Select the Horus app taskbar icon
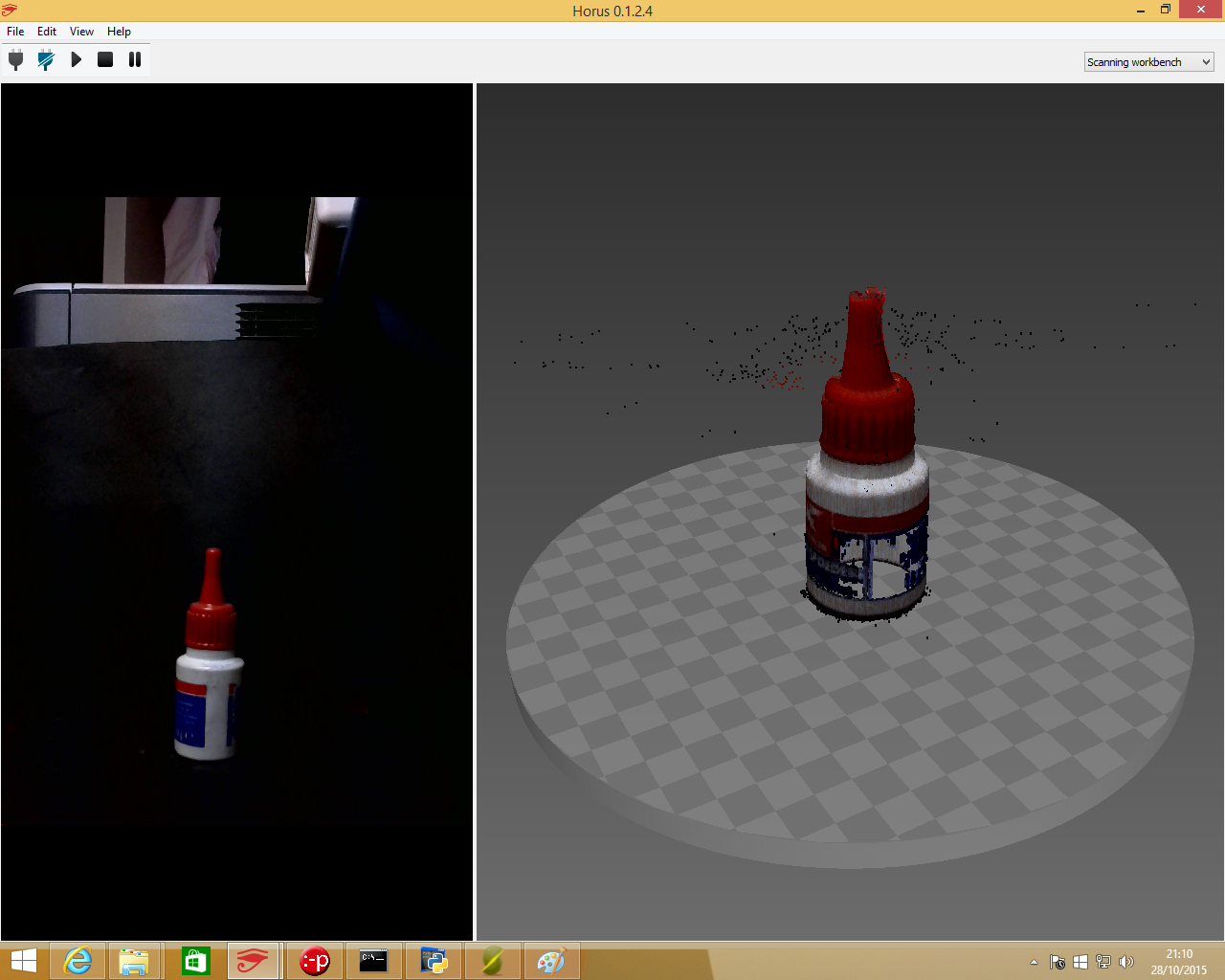 click(x=254, y=961)
